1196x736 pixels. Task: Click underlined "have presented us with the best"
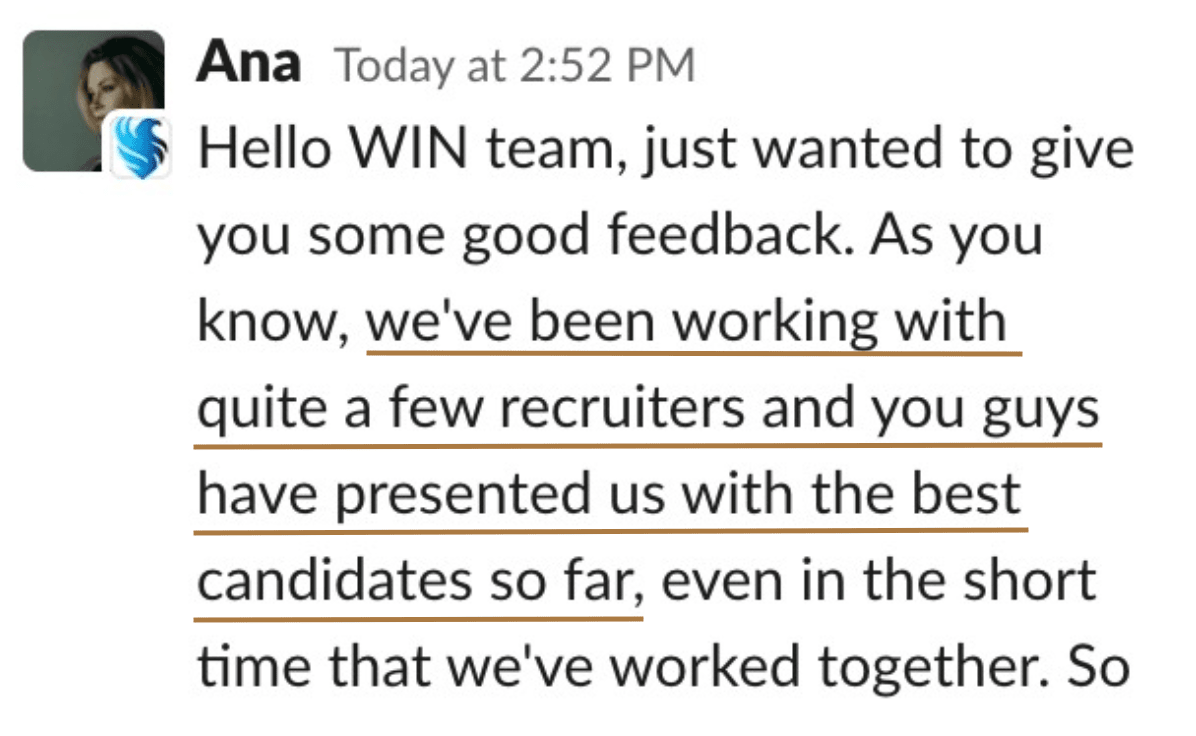point(609,494)
